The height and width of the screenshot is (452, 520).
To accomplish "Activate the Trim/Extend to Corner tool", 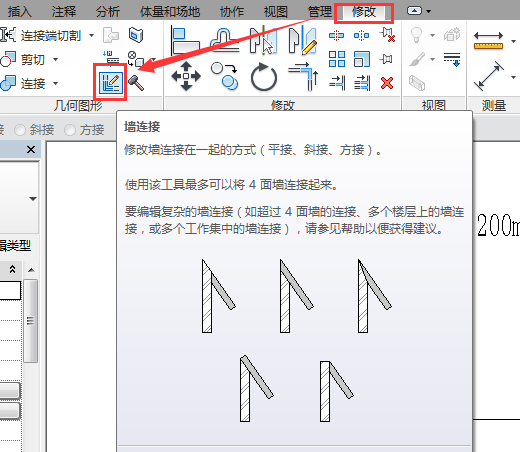I will (x=303, y=77).
